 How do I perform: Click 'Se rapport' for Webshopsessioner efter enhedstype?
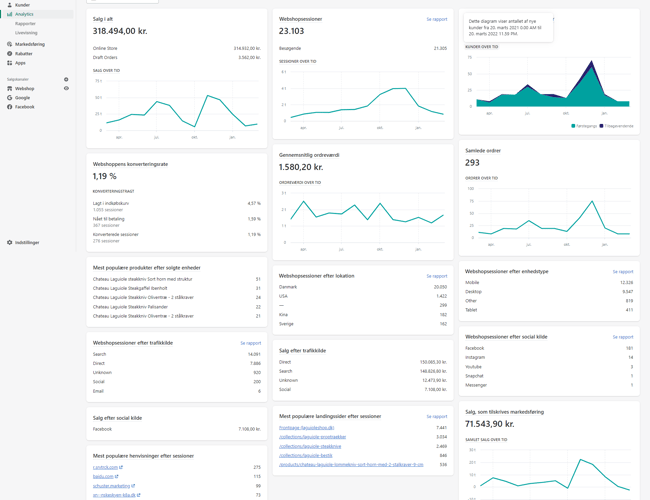623,272
